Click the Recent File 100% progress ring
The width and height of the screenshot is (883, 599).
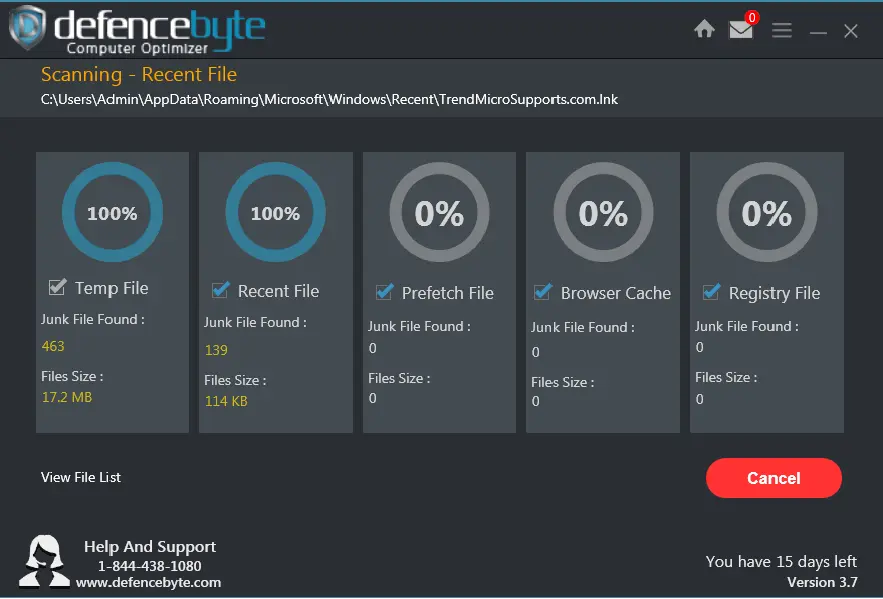(275, 212)
